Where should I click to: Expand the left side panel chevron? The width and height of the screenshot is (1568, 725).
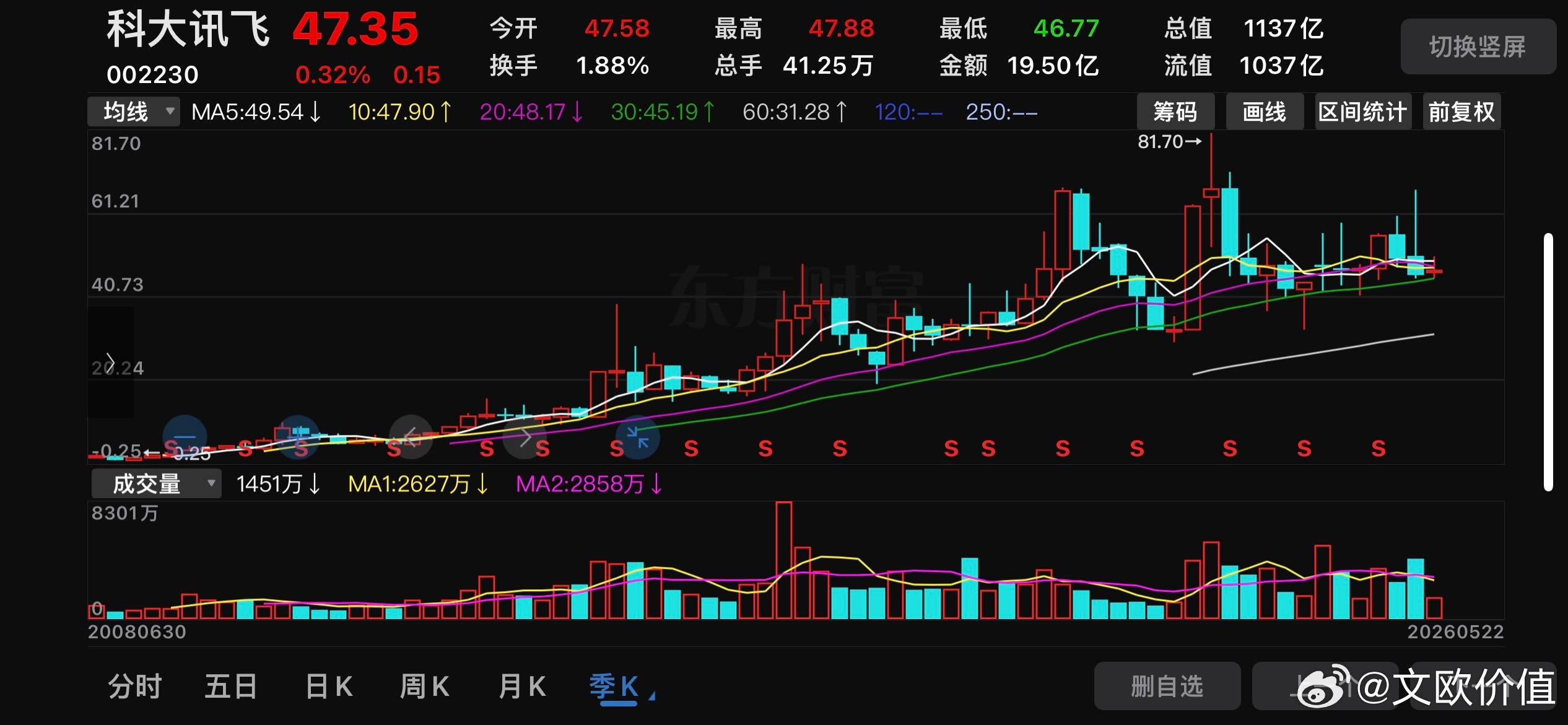(110, 362)
